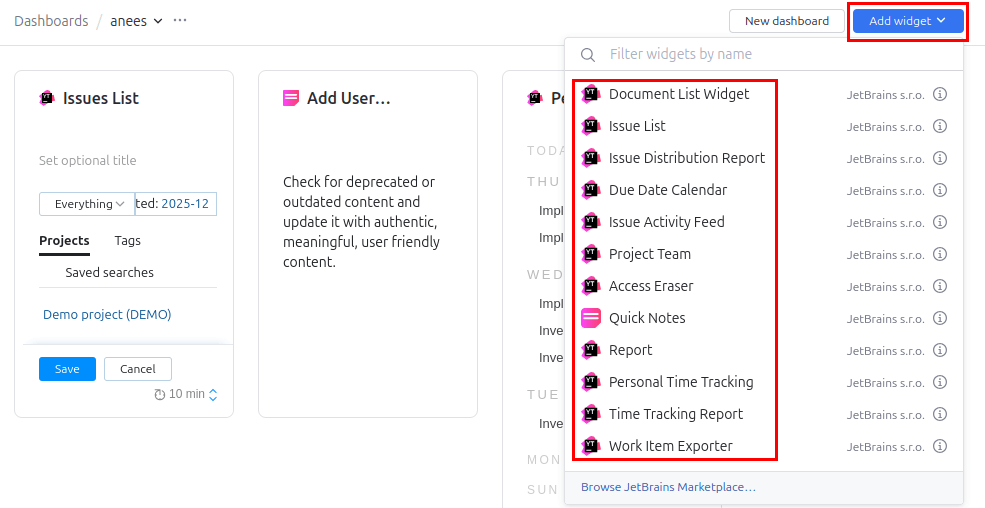Click the info icon beside Work Item Exporter

tap(940, 447)
